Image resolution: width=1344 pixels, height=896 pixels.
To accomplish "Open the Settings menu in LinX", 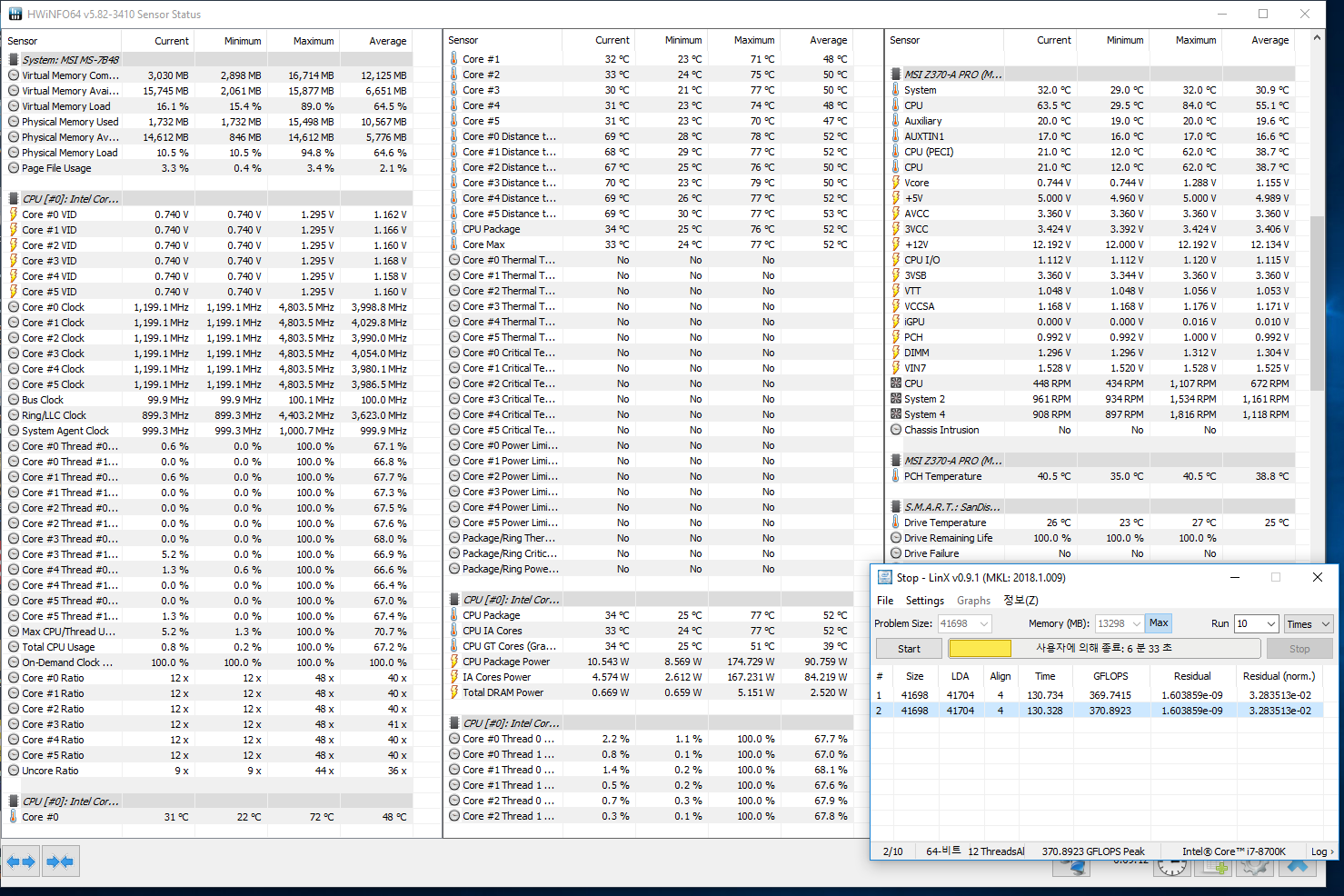I will tap(925, 601).
